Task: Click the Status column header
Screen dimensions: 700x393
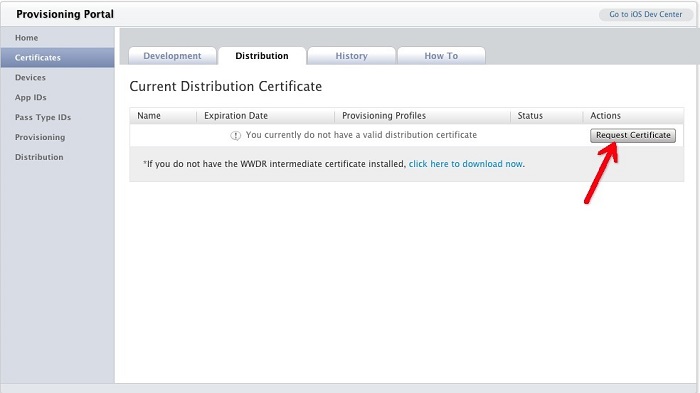Action: tap(530, 116)
